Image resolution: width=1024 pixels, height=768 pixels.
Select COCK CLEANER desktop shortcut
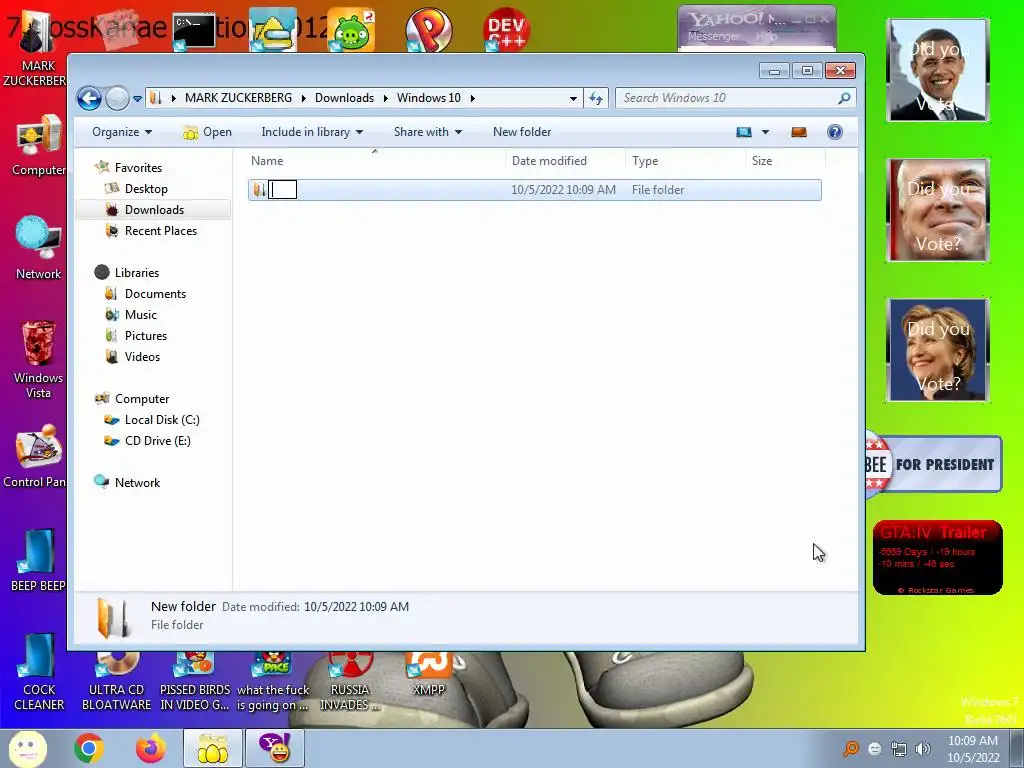[x=39, y=673]
